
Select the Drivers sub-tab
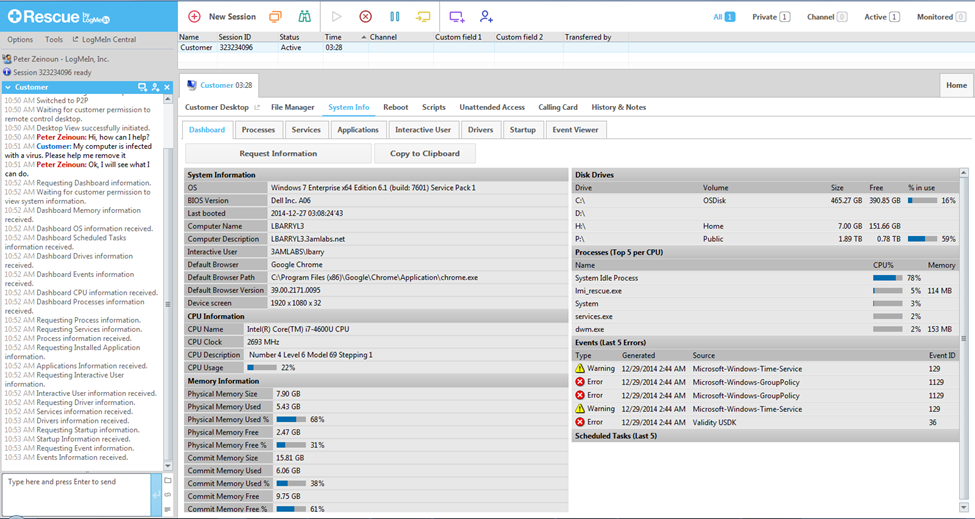(480, 130)
